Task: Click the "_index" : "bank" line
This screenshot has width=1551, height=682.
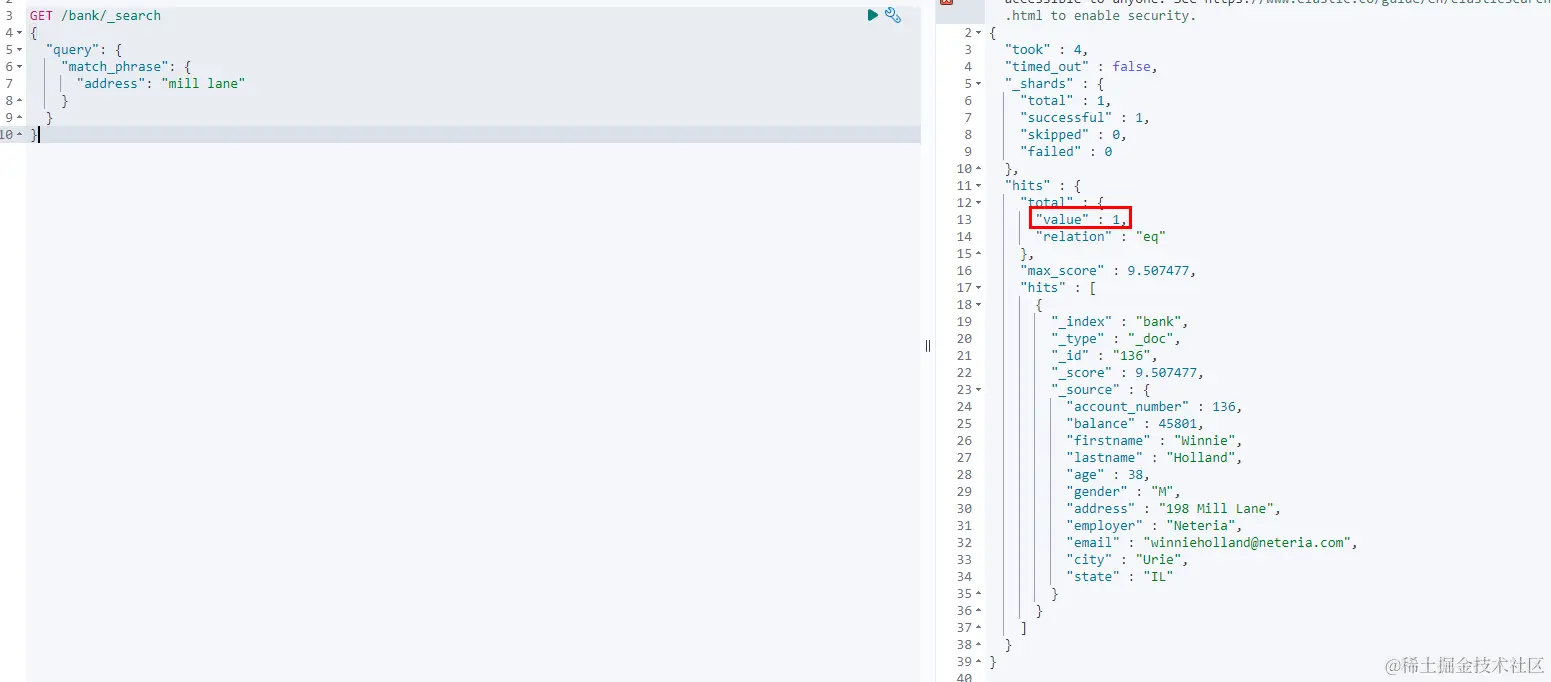Action: 1120,322
